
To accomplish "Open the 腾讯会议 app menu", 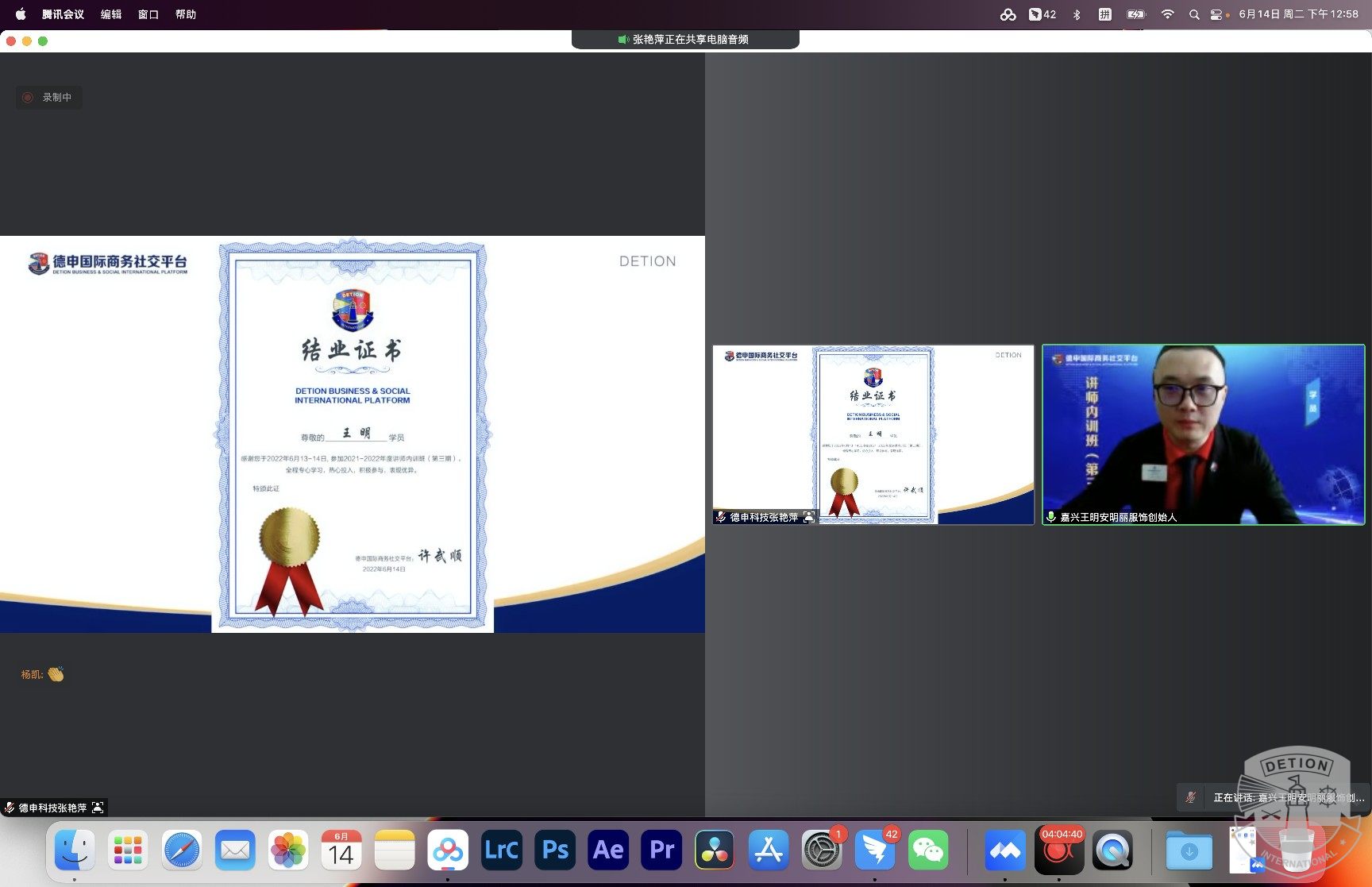I will coord(63,14).
